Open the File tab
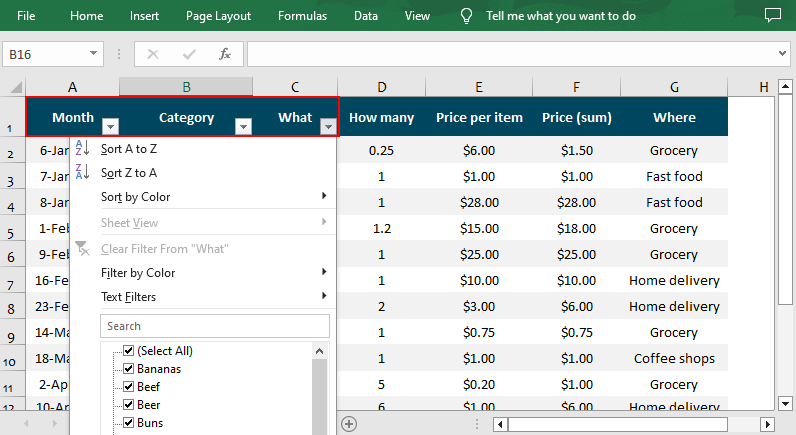The image size is (796, 435). click(26, 16)
